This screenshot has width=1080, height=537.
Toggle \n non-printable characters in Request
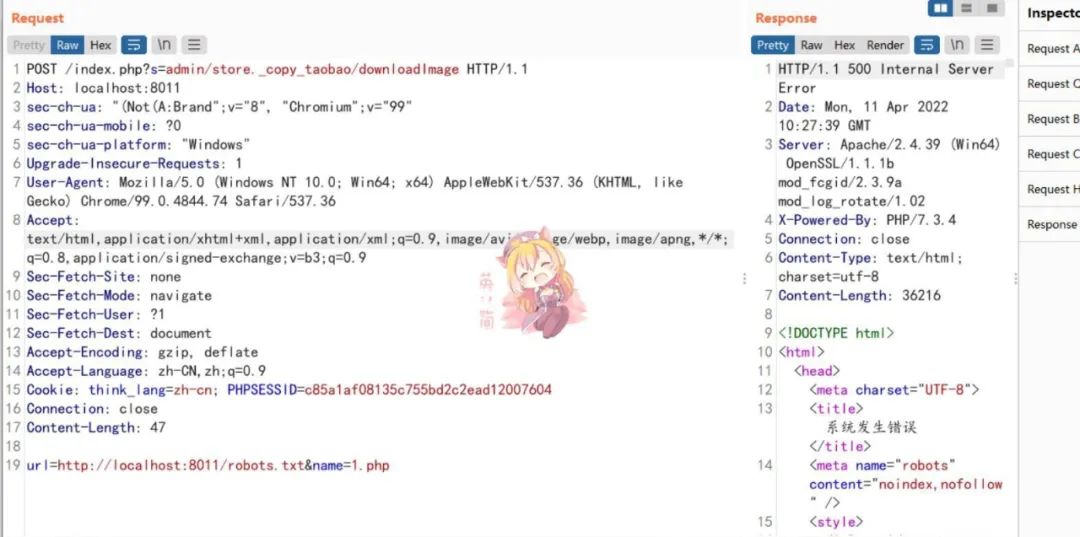164,45
